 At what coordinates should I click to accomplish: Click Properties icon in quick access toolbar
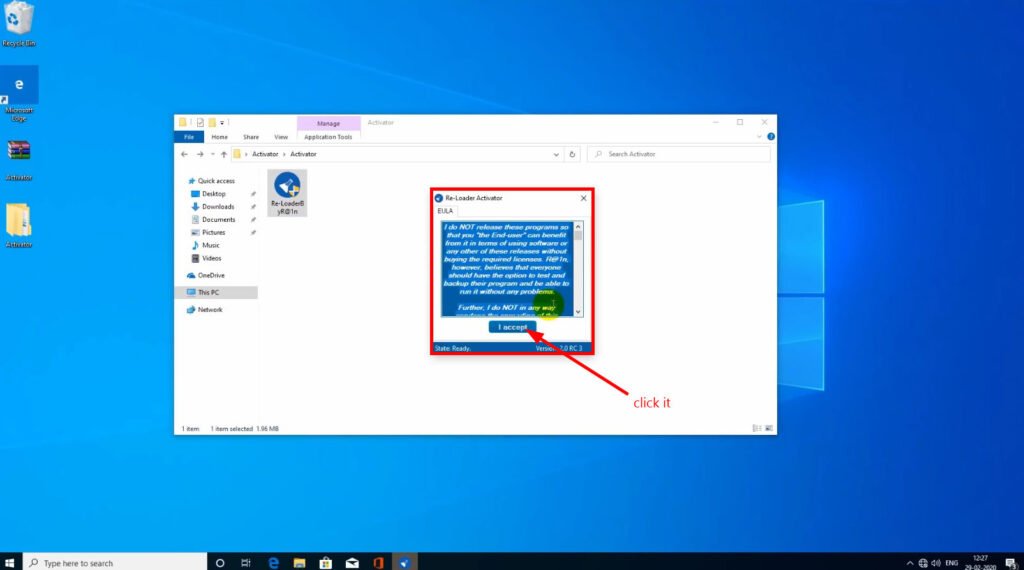[200, 123]
